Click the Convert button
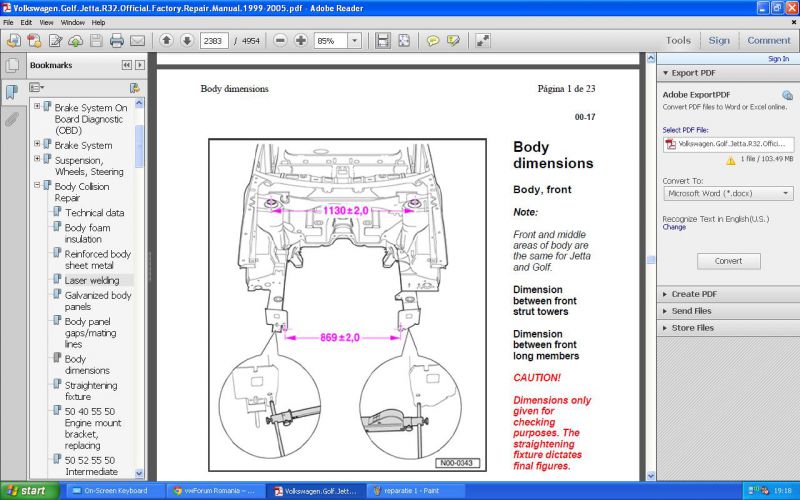 click(x=728, y=261)
